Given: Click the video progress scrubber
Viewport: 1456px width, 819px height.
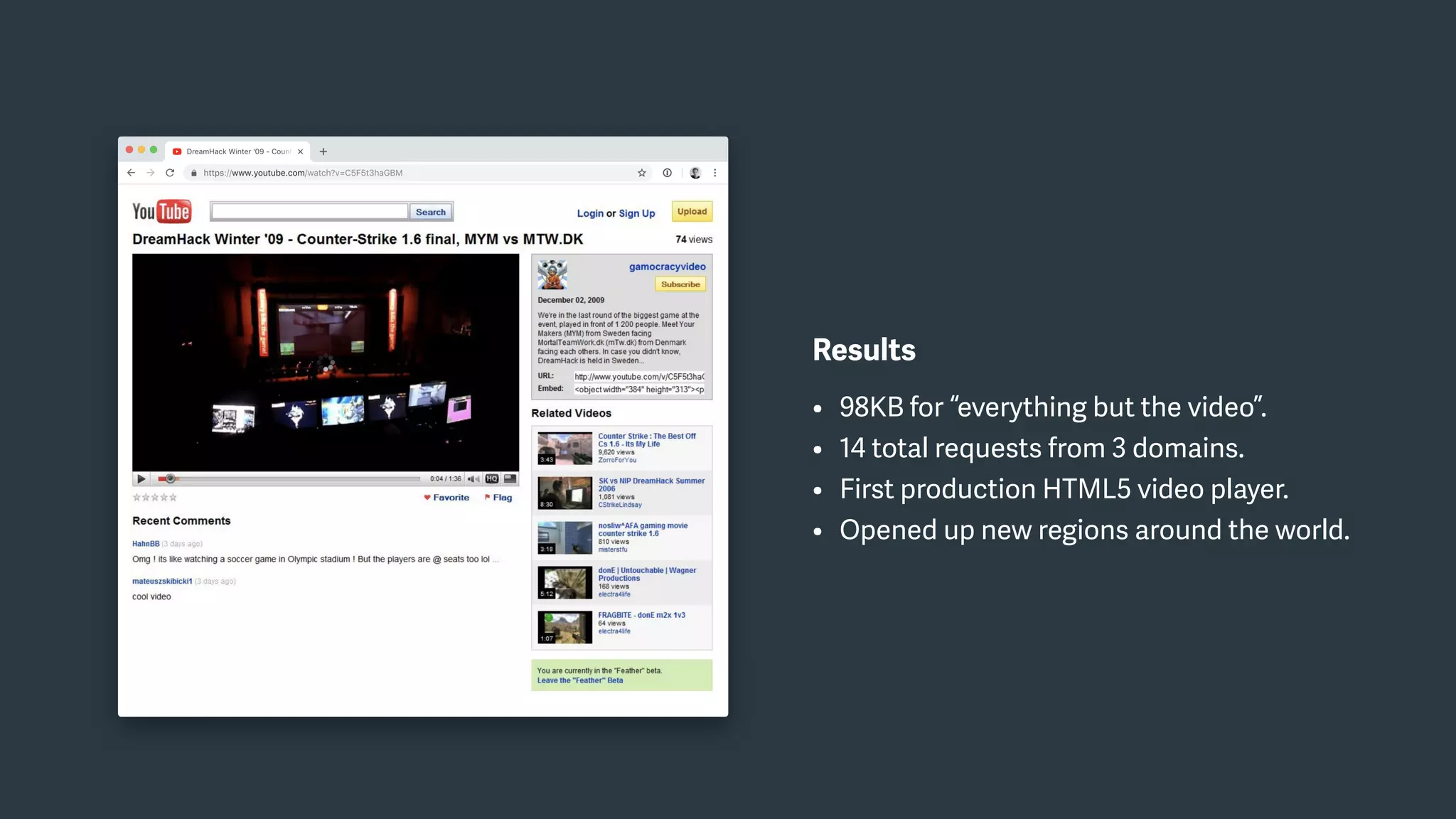Looking at the screenshot, I should (171, 478).
